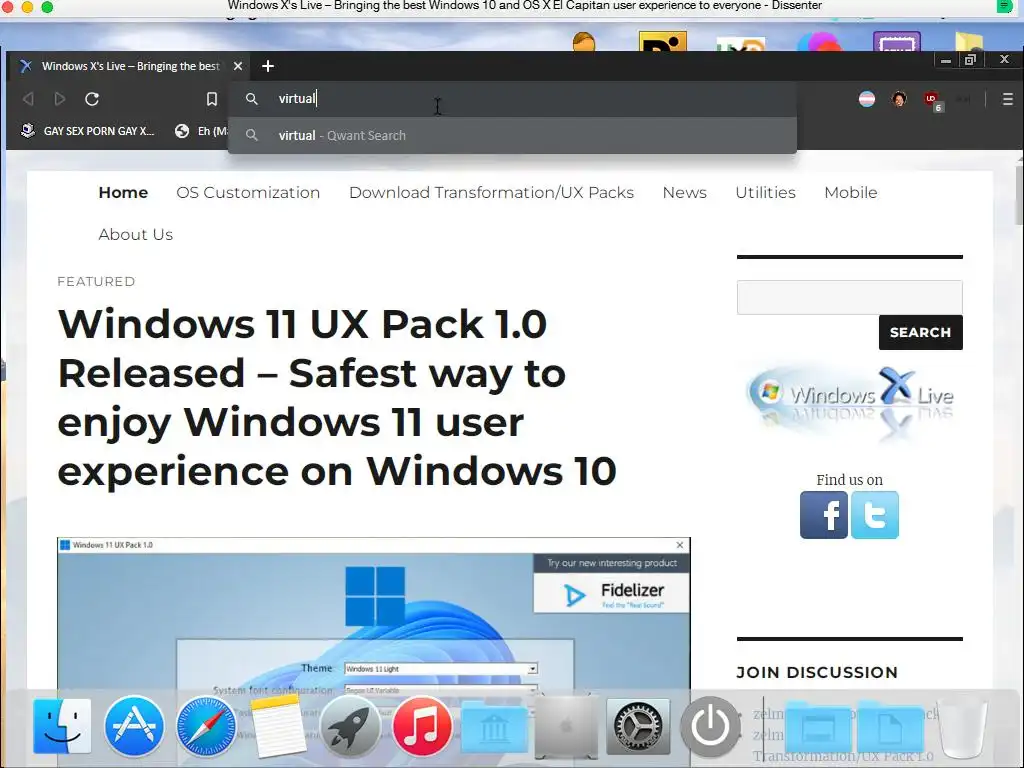Screen dimensions: 1024x768
Task: Launch Safari from the dock
Action: (206, 726)
